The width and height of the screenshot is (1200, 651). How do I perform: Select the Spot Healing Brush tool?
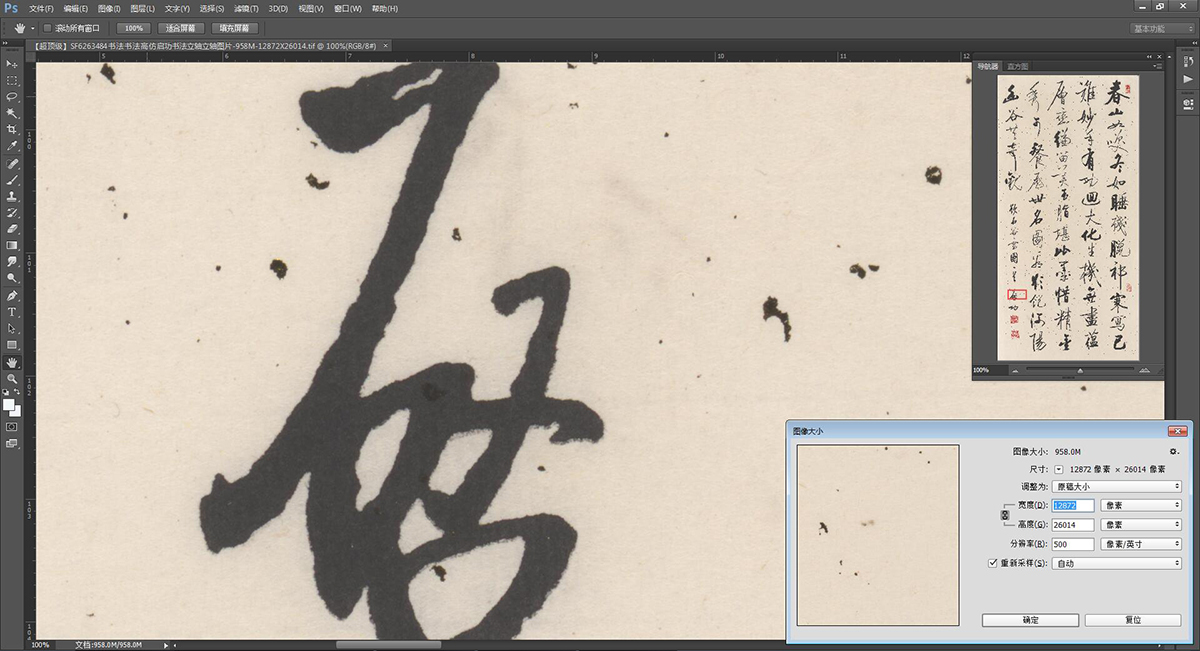tap(12, 163)
